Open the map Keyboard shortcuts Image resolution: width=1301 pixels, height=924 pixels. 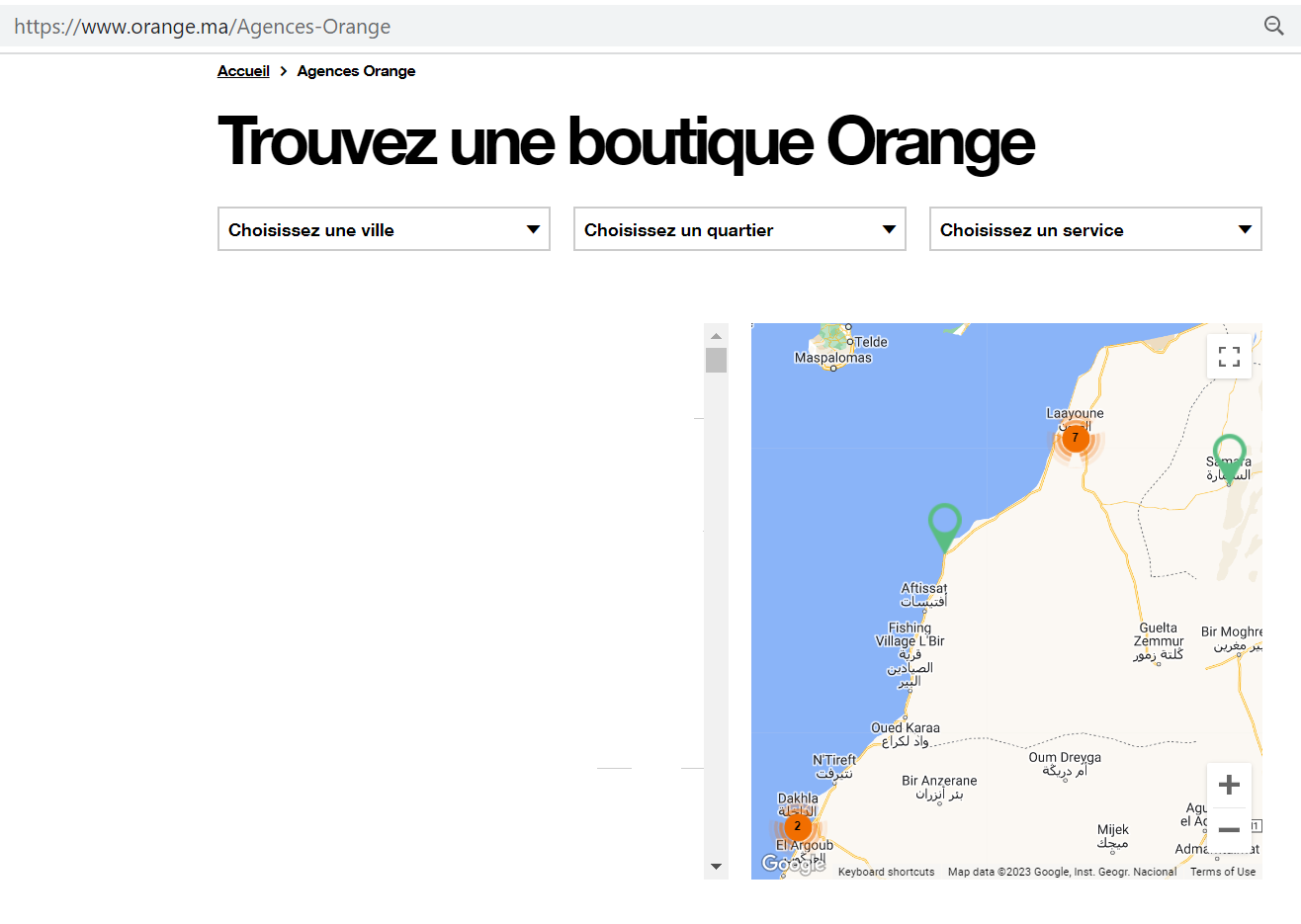pyautogui.click(x=886, y=872)
